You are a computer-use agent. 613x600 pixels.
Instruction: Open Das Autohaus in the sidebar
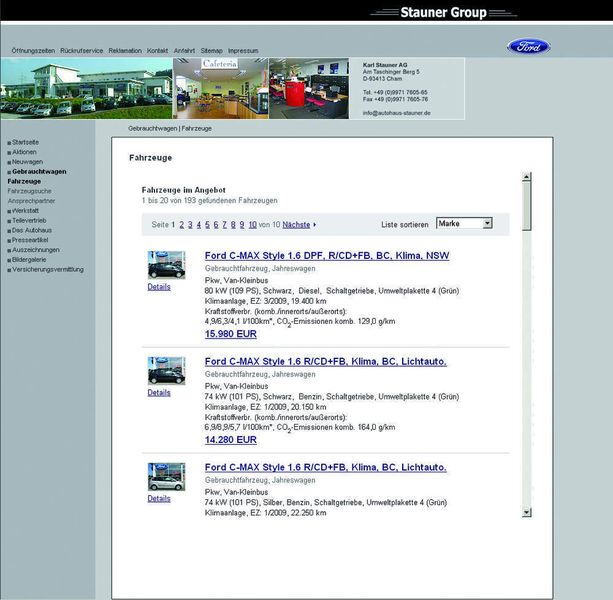[32, 230]
